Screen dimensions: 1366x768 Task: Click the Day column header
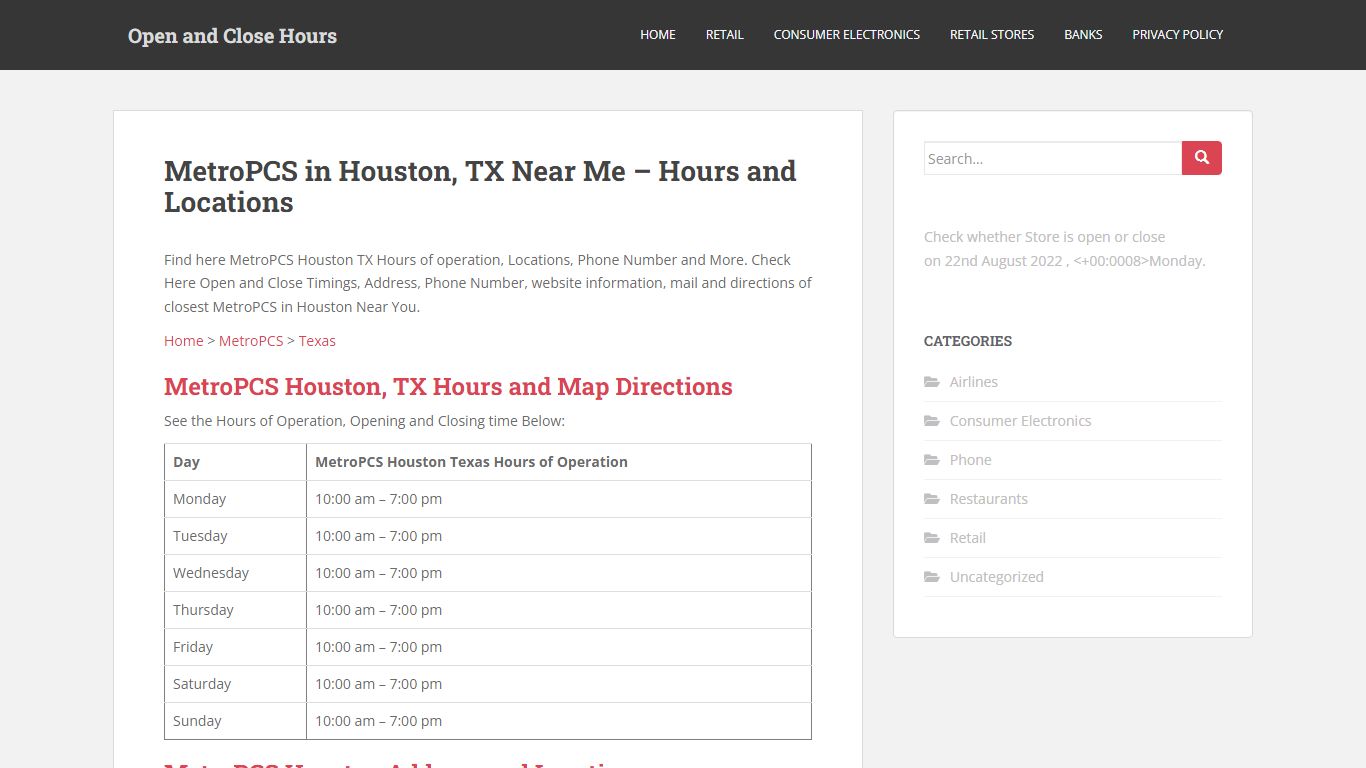[x=236, y=462]
